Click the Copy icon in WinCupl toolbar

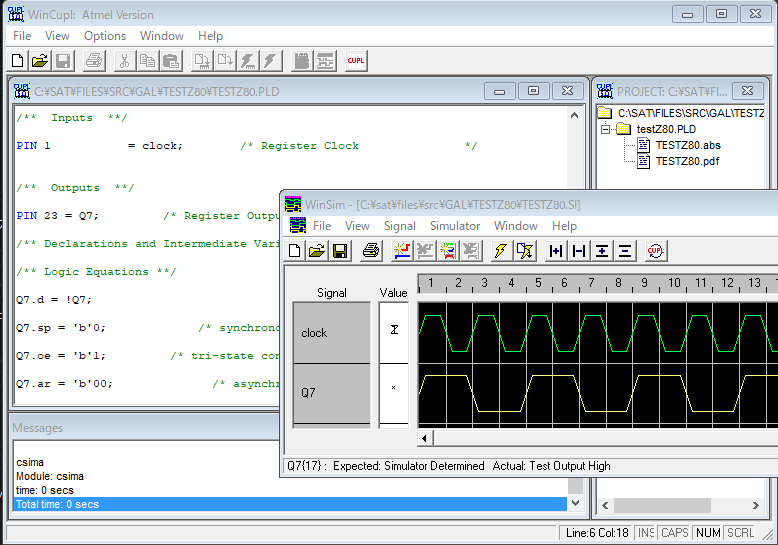[x=147, y=61]
